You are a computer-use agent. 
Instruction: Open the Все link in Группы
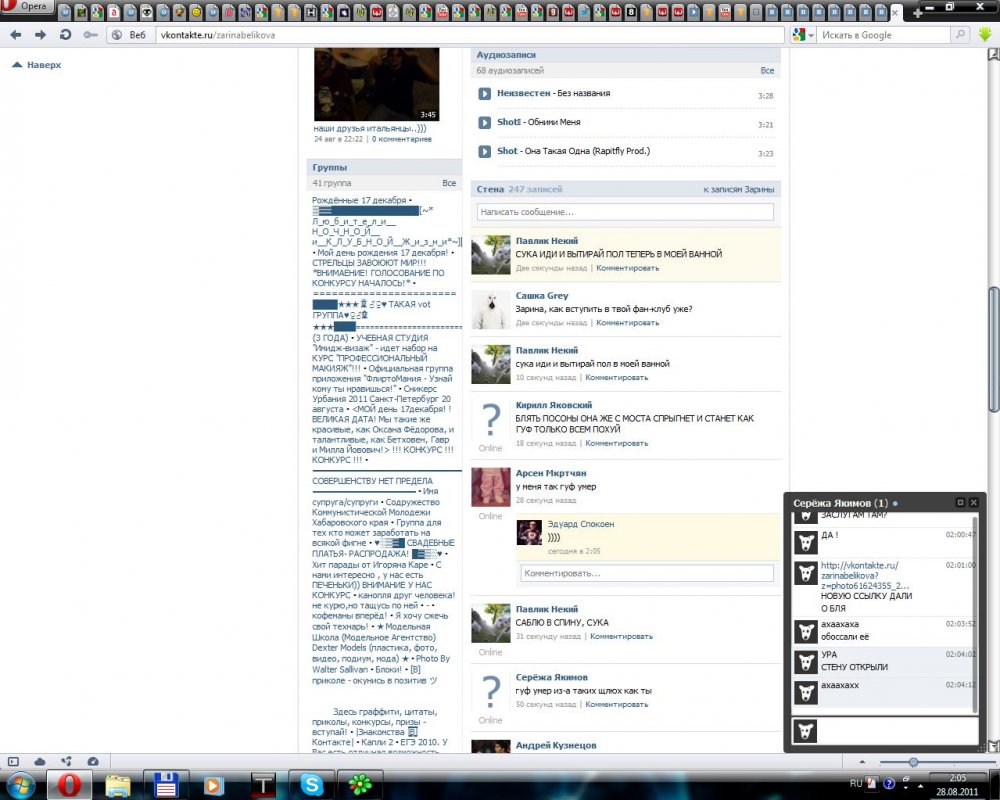pos(449,183)
